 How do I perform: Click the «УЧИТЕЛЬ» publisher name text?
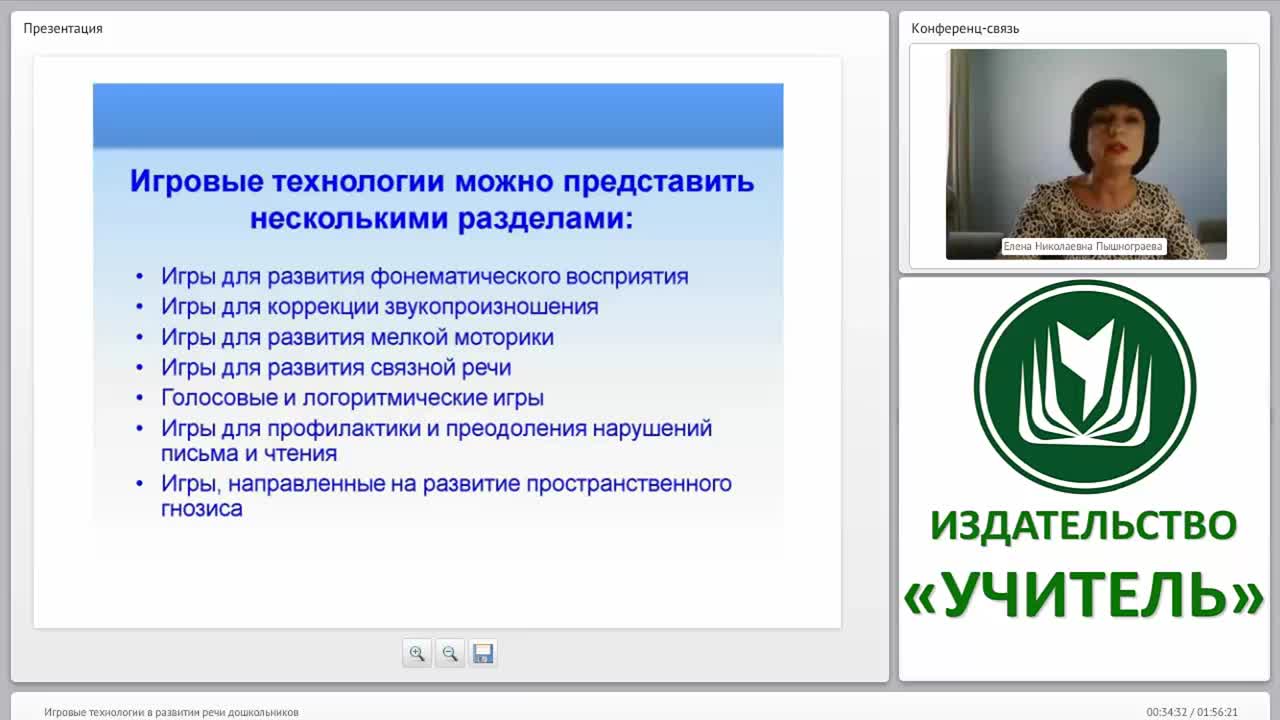click(x=1084, y=595)
